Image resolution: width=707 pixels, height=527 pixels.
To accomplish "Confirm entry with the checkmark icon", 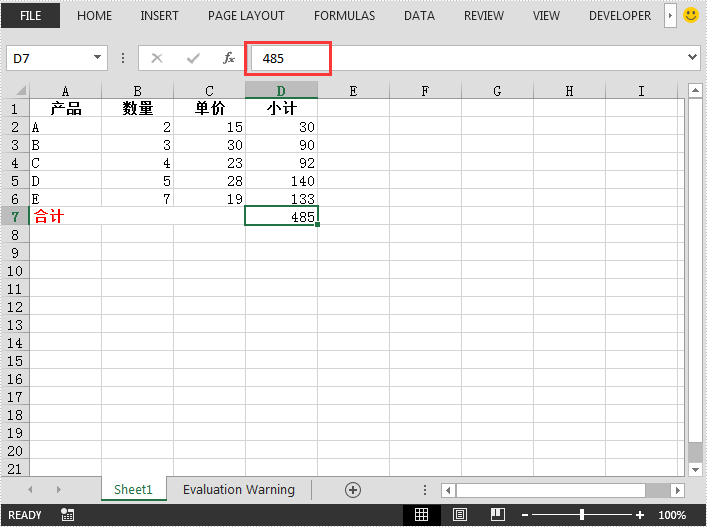I will click(193, 58).
